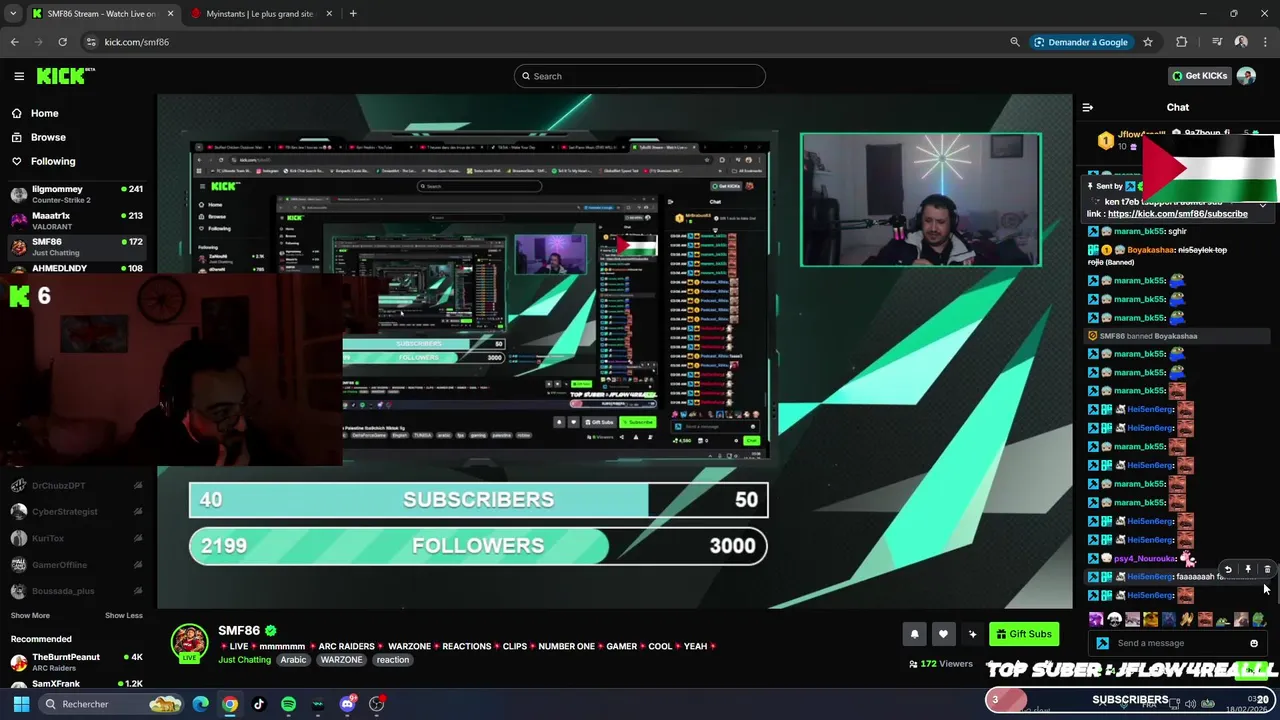This screenshot has height=720, width=1280.
Task: Click the KICK logo
Action: click(65, 76)
